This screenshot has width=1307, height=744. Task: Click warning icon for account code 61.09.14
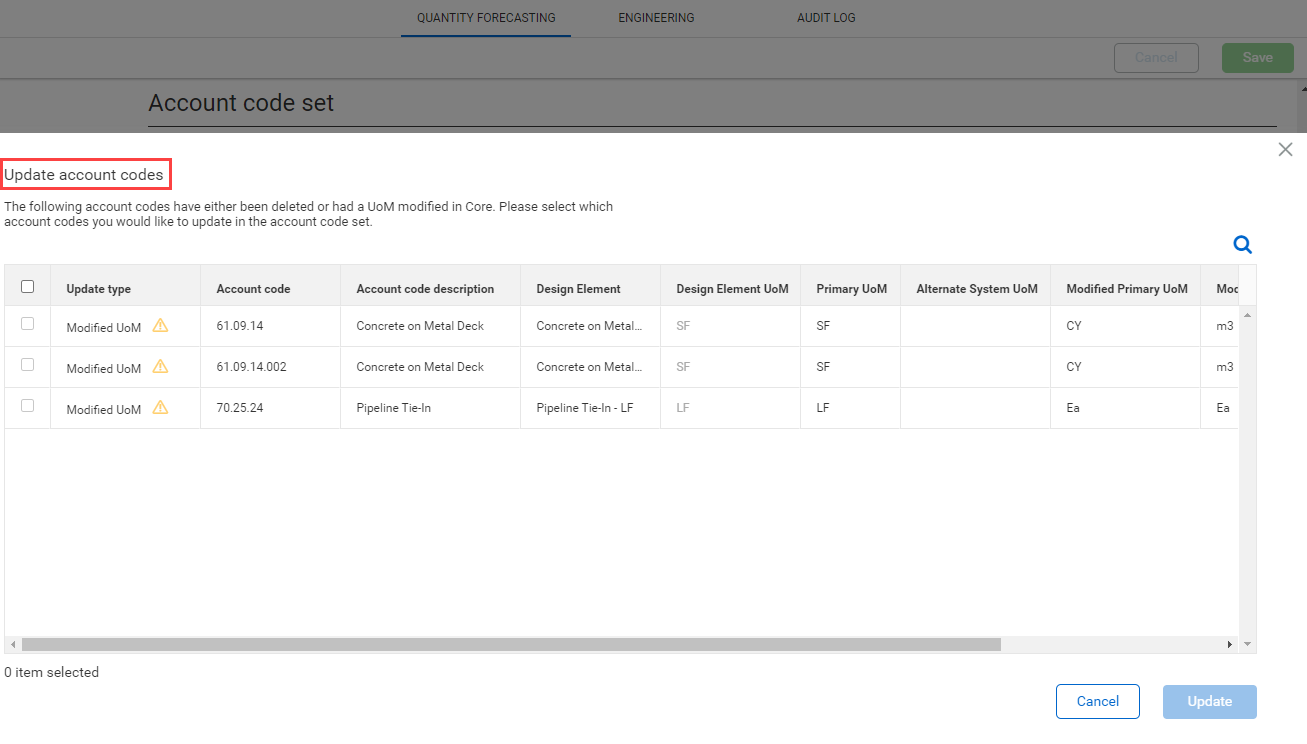tap(160, 326)
